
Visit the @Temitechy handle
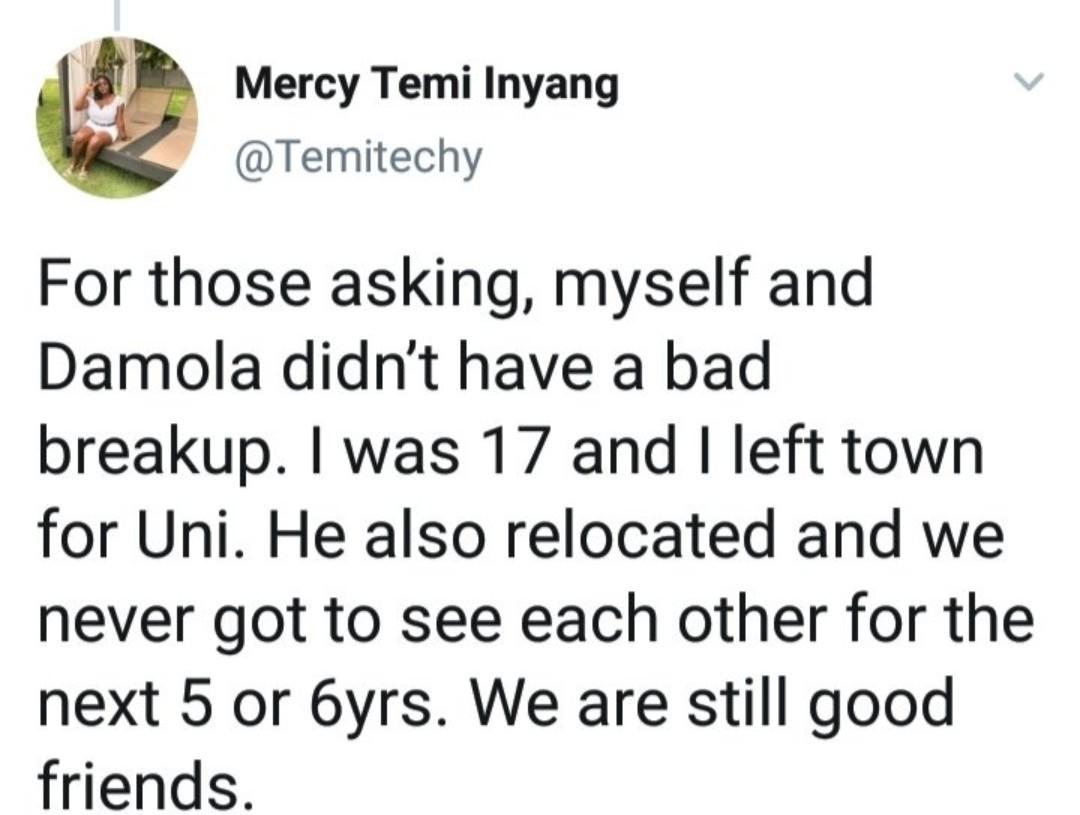pyautogui.click(x=359, y=159)
